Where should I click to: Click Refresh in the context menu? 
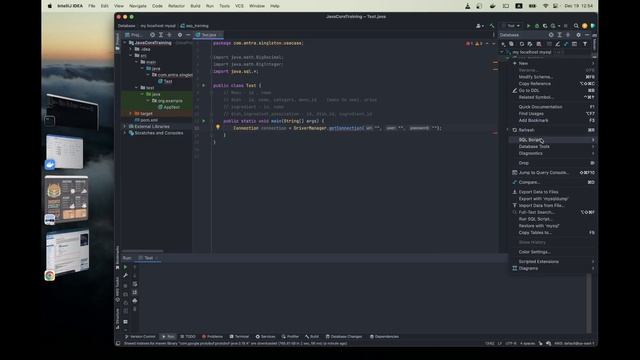point(553,130)
